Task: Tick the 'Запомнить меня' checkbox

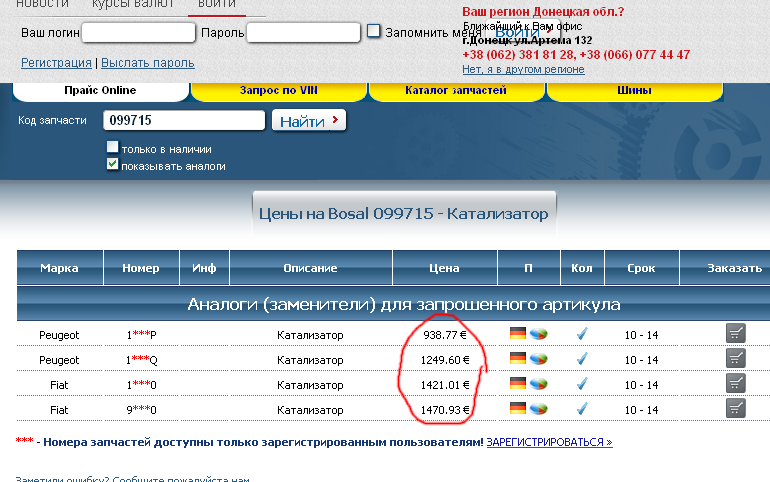Action: point(374,31)
